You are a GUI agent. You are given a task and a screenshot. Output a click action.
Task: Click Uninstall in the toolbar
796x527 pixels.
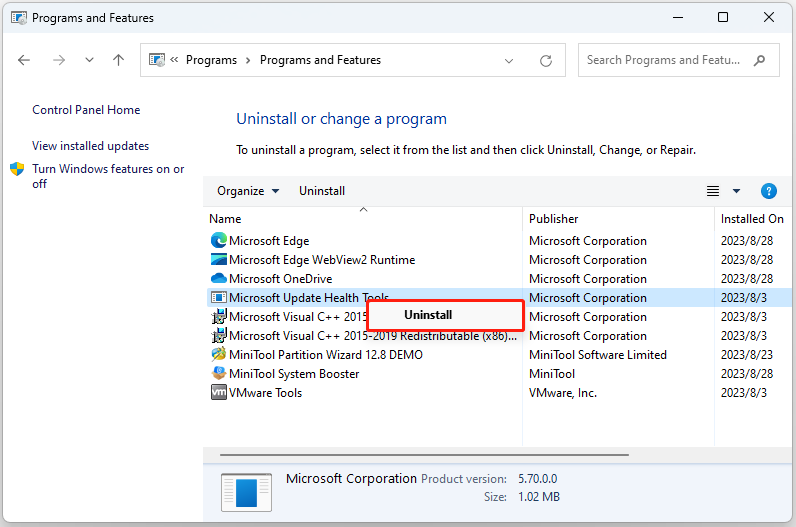click(322, 191)
